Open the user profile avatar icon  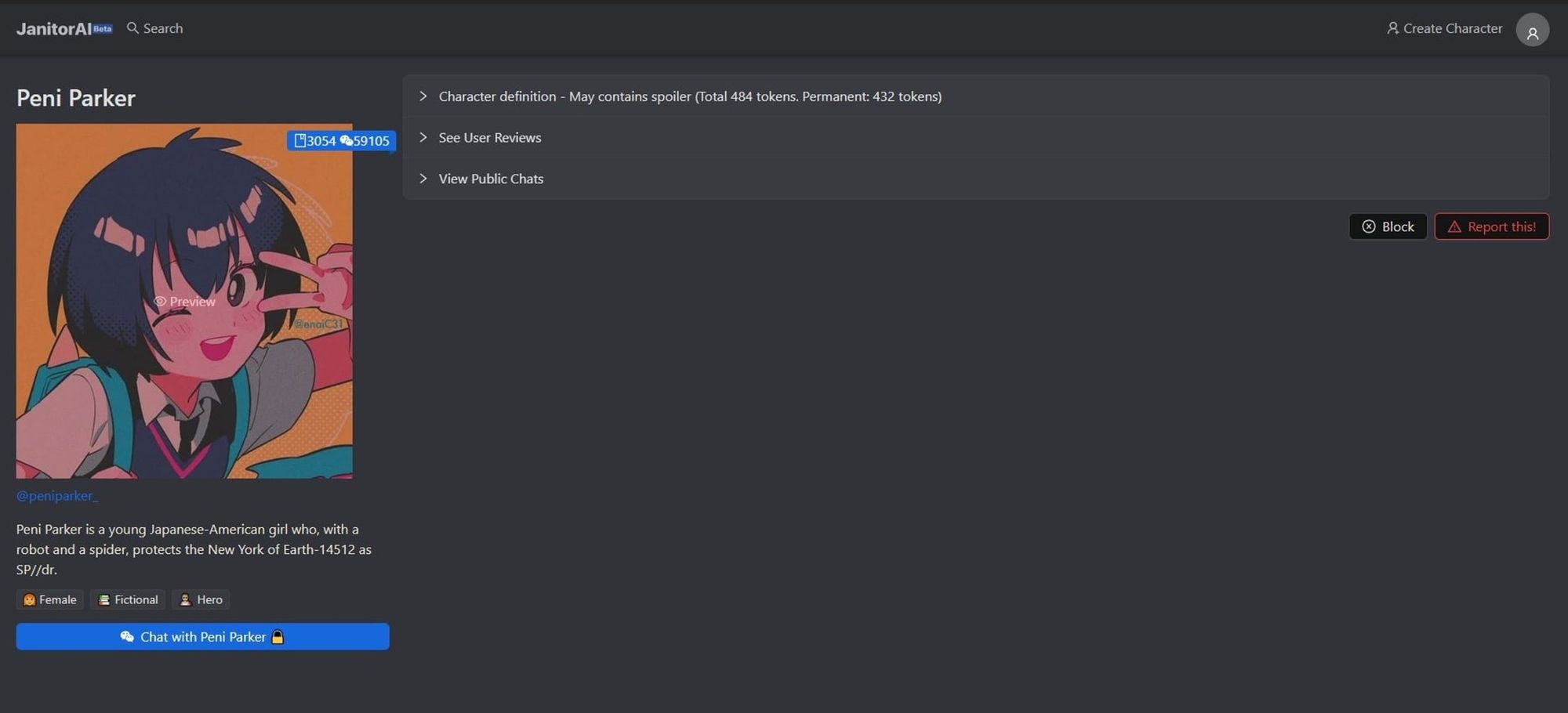click(x=1532, y=31)
